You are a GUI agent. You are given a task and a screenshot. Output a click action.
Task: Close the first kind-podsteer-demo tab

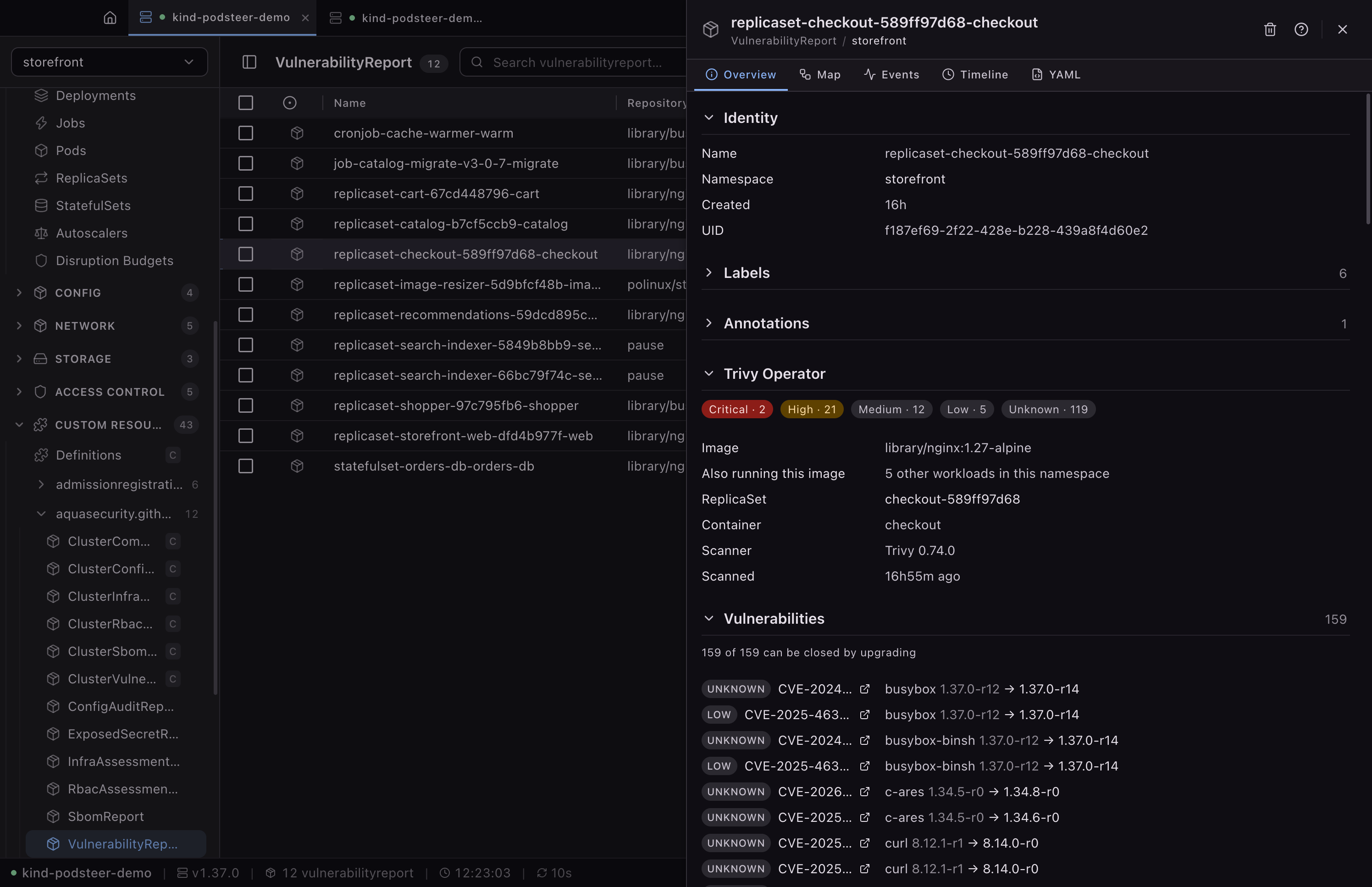[x=305, y=18]
